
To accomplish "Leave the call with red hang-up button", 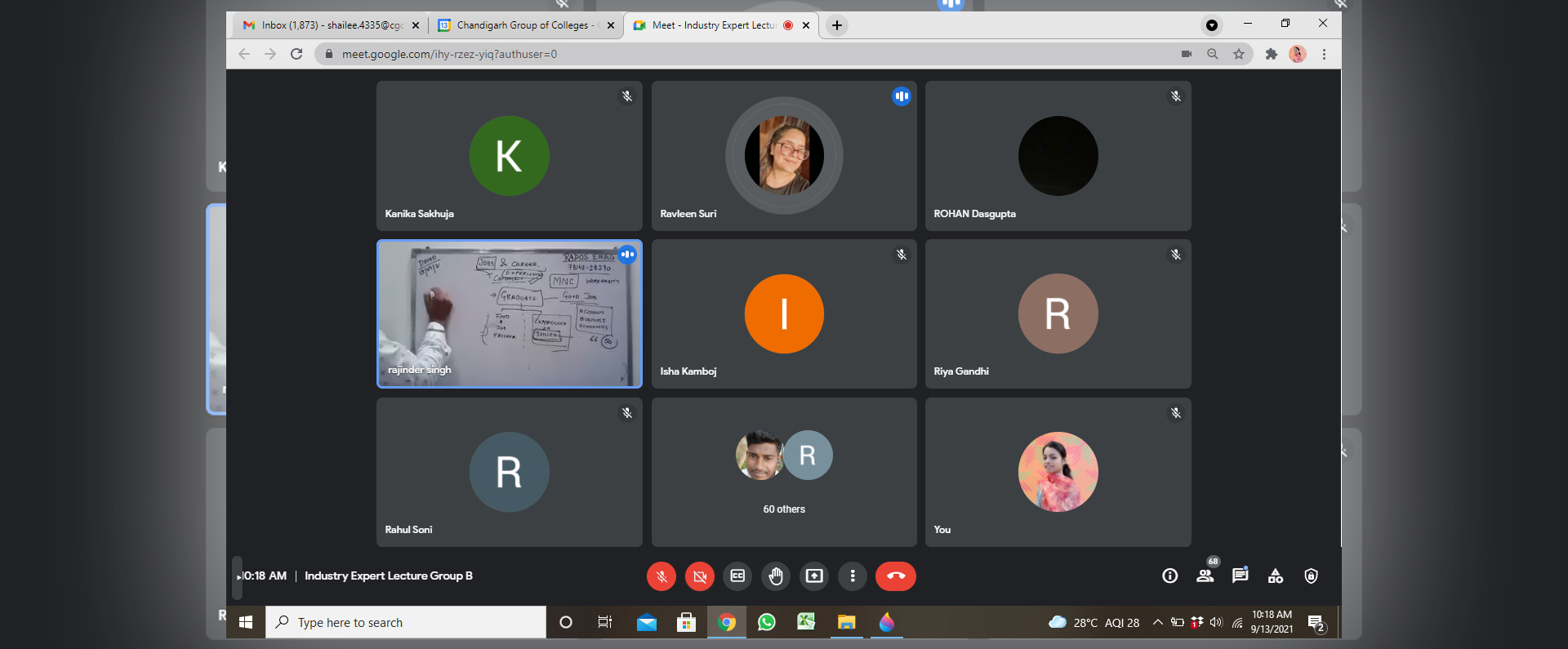I will 896,576.
